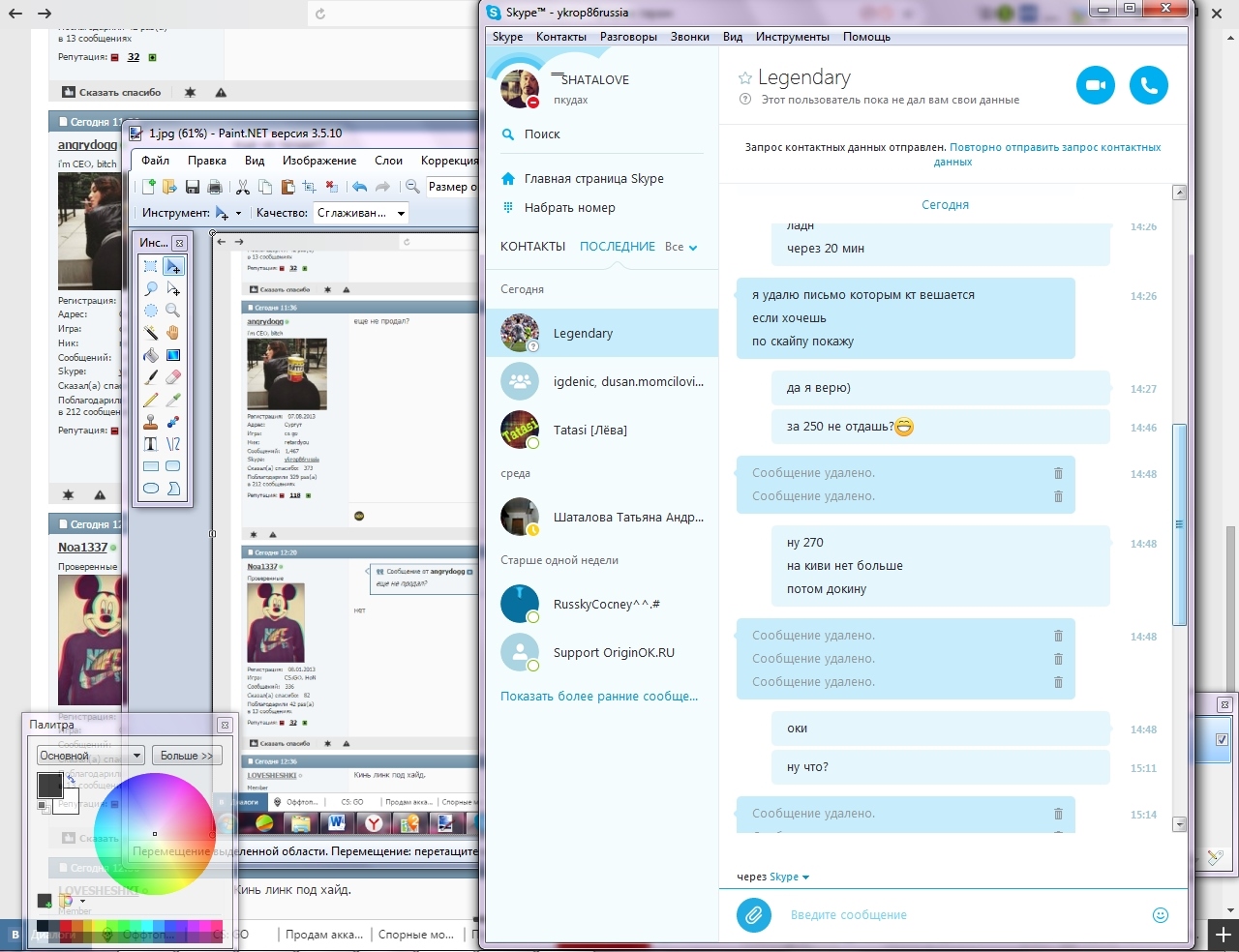Select the Line/Curve tool
This screenshot has width=1239, height=952.
tap(173, 444)
